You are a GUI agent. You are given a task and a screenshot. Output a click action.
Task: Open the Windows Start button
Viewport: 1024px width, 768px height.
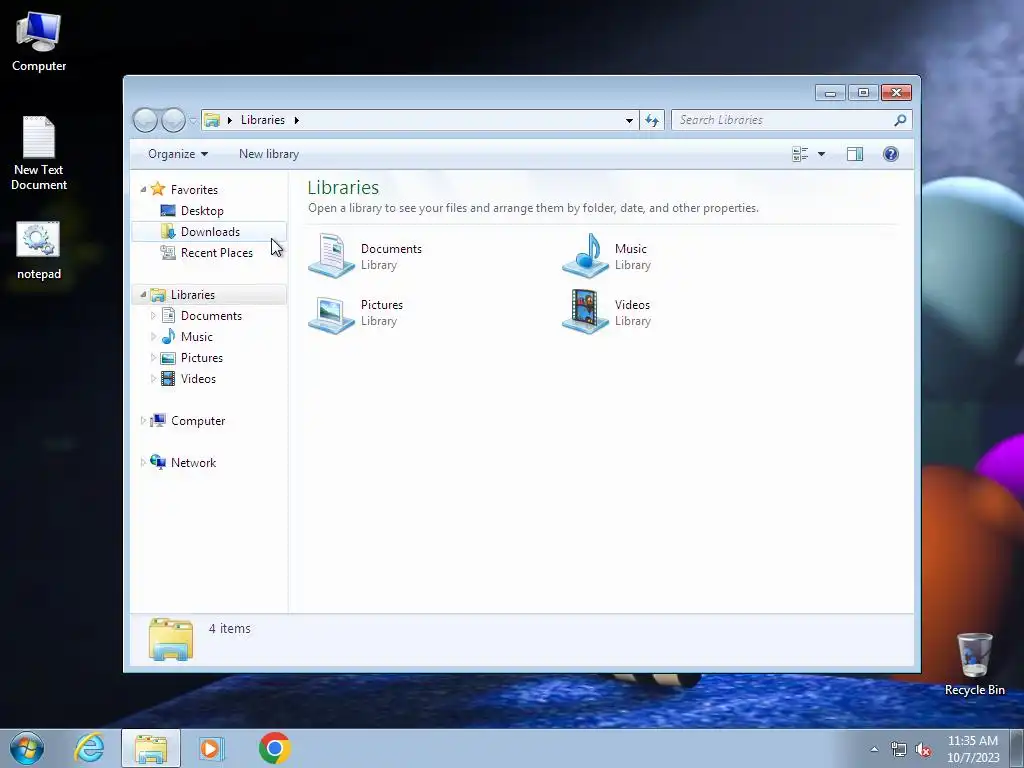(x=27, y=748)
